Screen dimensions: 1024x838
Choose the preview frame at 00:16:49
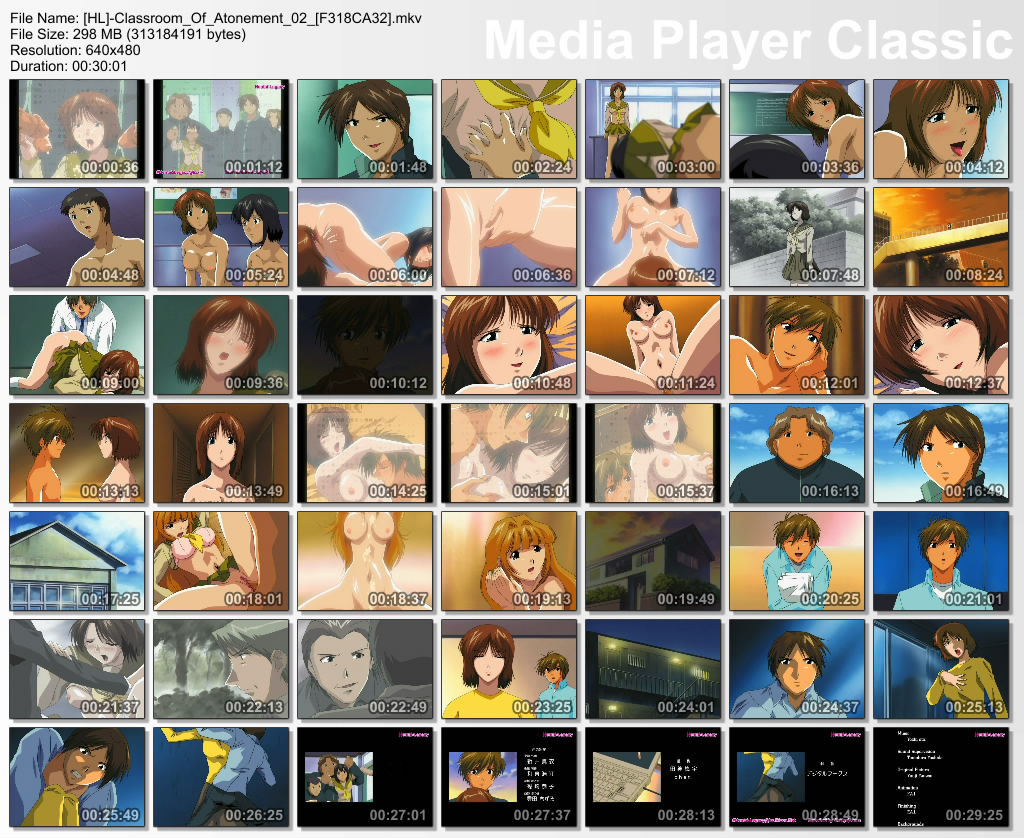[x=941, y=453]
